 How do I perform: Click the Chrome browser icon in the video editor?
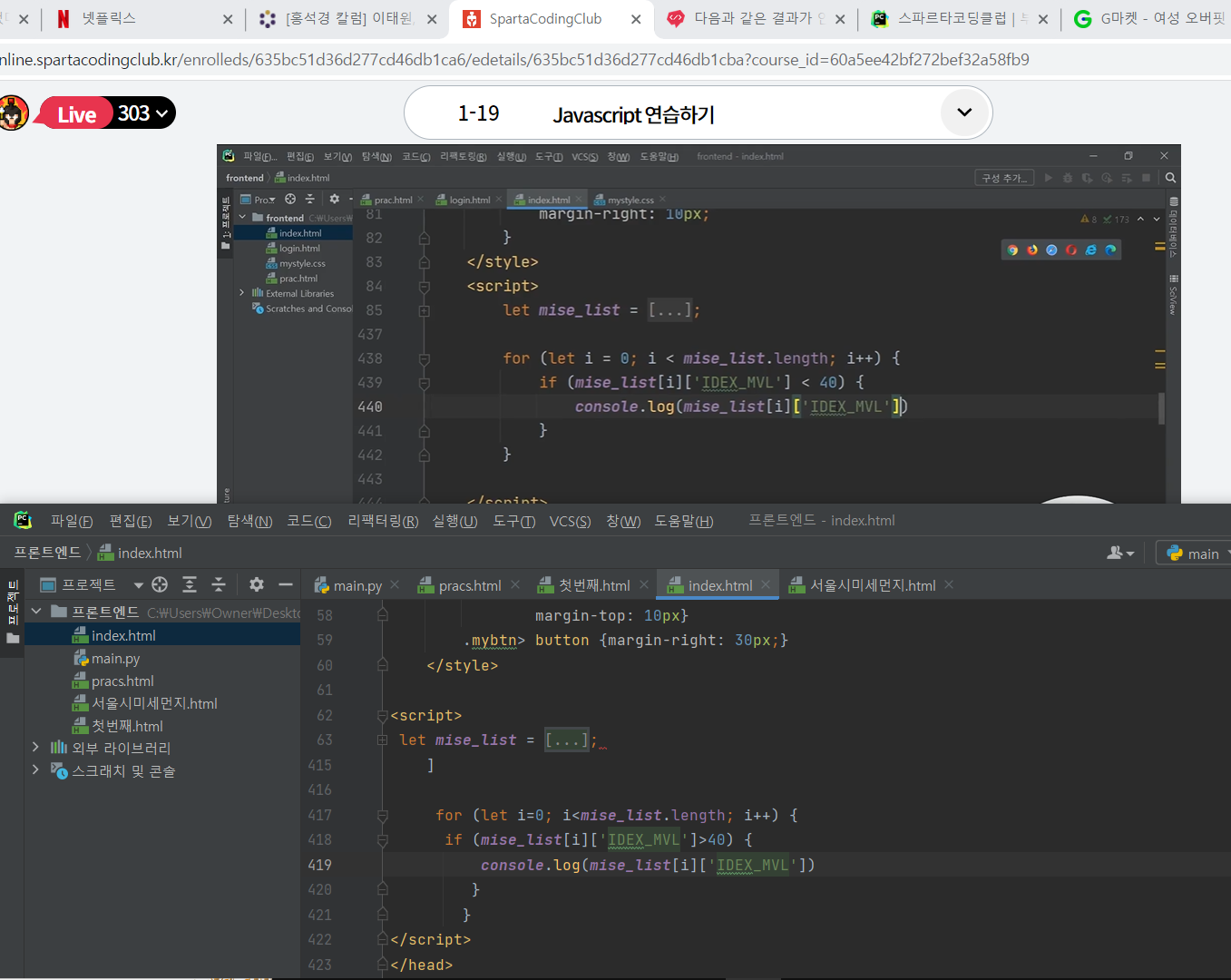pos(1012,250)
